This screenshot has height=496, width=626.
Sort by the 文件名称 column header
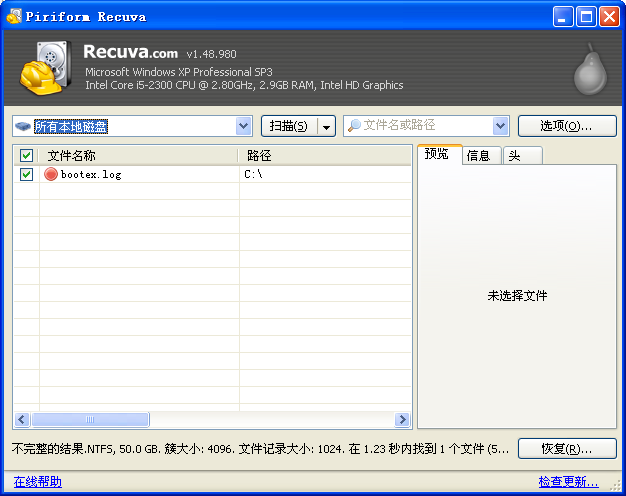[138, 155]
